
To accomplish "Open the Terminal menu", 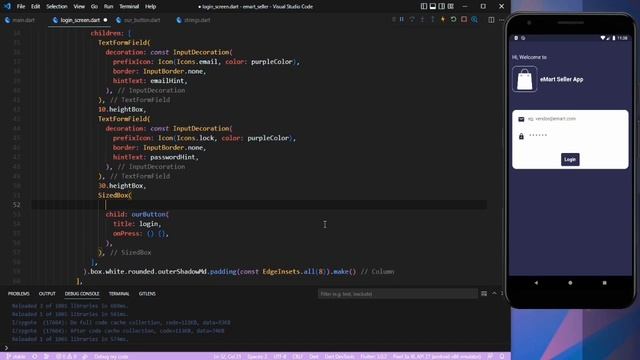I will click(x=129, y=7).
